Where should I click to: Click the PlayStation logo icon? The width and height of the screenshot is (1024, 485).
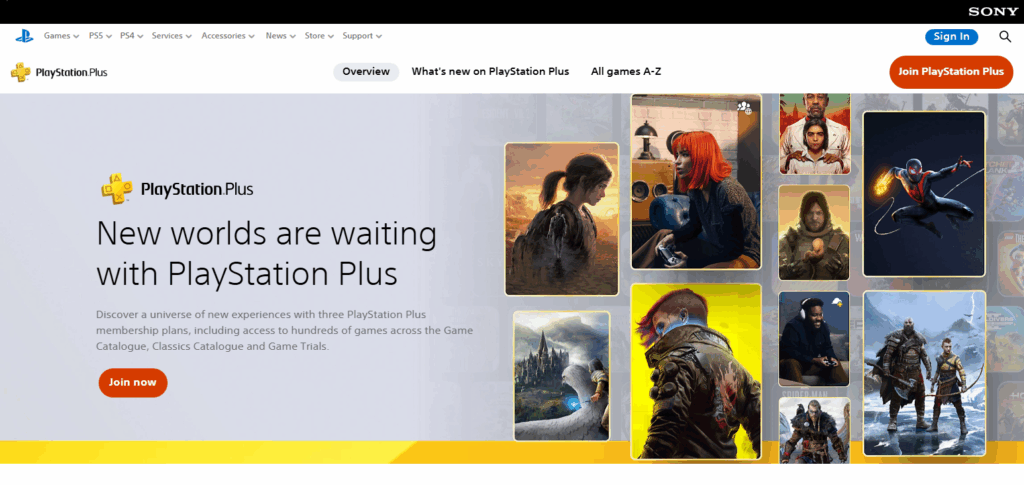click(x=24, y=37)
